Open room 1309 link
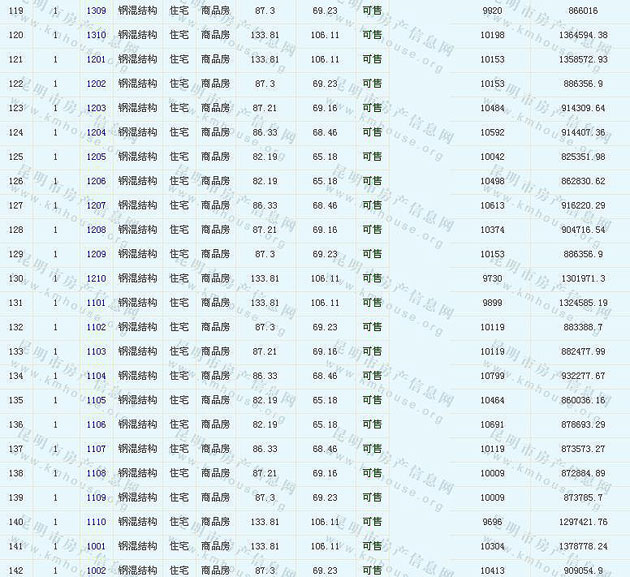630x577 pixels. click(96, 10)
